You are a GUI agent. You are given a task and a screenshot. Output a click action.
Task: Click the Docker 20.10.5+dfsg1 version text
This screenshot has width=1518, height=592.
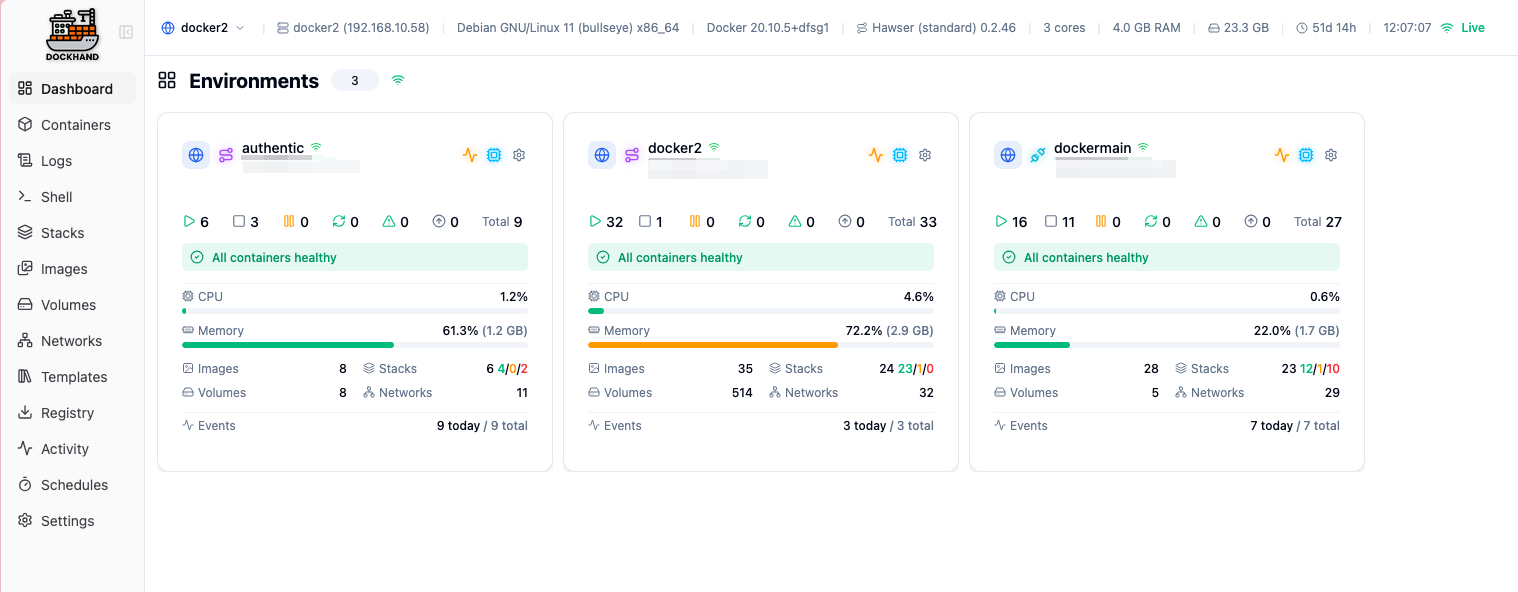click(768, 28)
